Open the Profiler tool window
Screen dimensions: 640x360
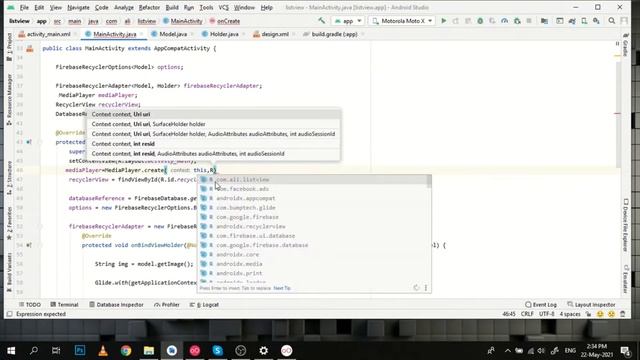click(167, 304)
